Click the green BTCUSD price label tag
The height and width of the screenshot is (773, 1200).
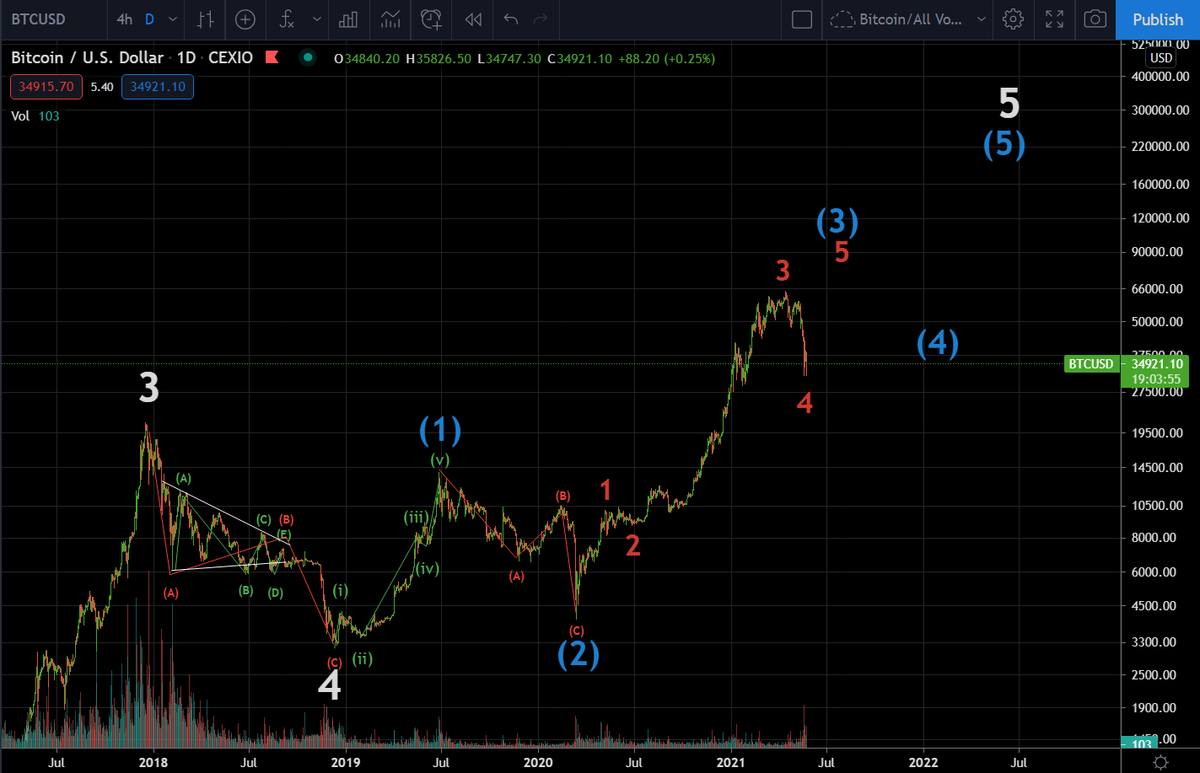pos(1091,364)
